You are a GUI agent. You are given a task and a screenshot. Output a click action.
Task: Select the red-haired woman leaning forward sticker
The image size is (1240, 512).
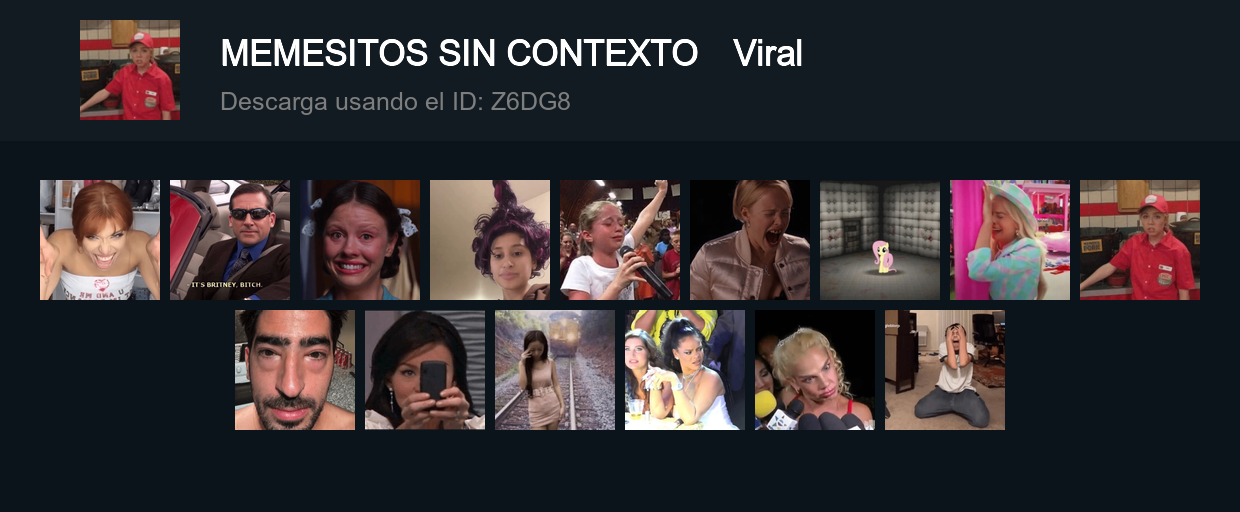pos(100,240)
